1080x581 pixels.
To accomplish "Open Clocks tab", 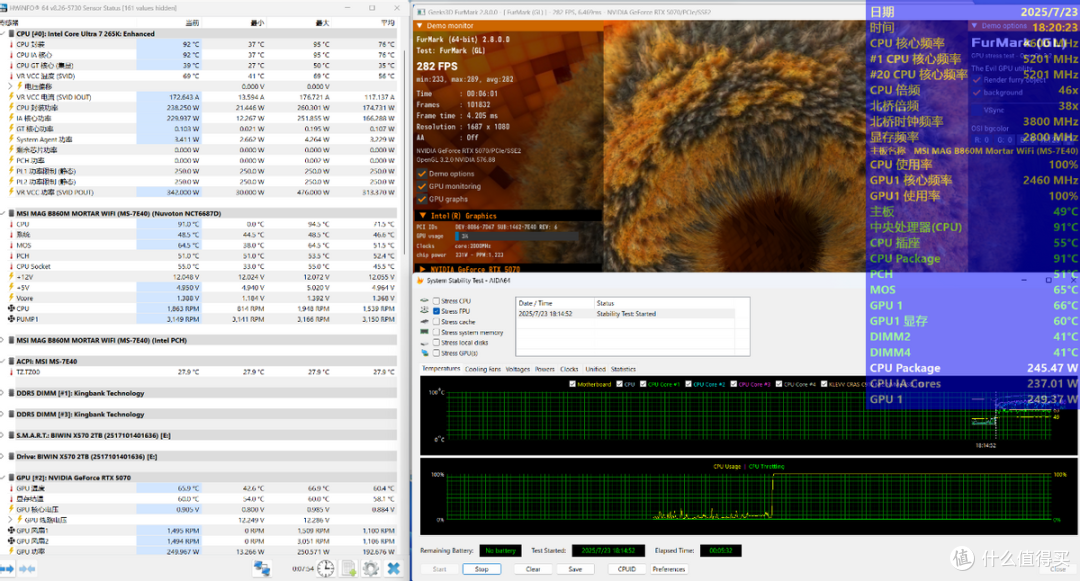I will pyautogui.click(x=570, y=369).
